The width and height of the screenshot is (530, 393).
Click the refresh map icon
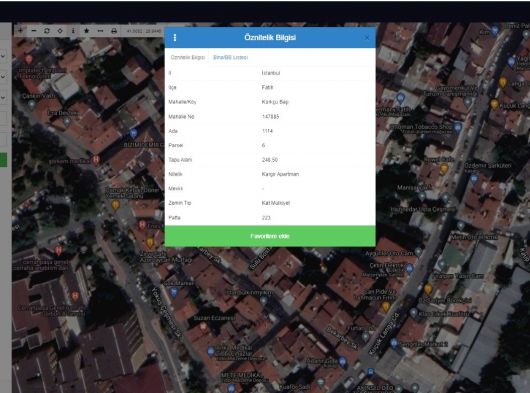coord(47,31)
